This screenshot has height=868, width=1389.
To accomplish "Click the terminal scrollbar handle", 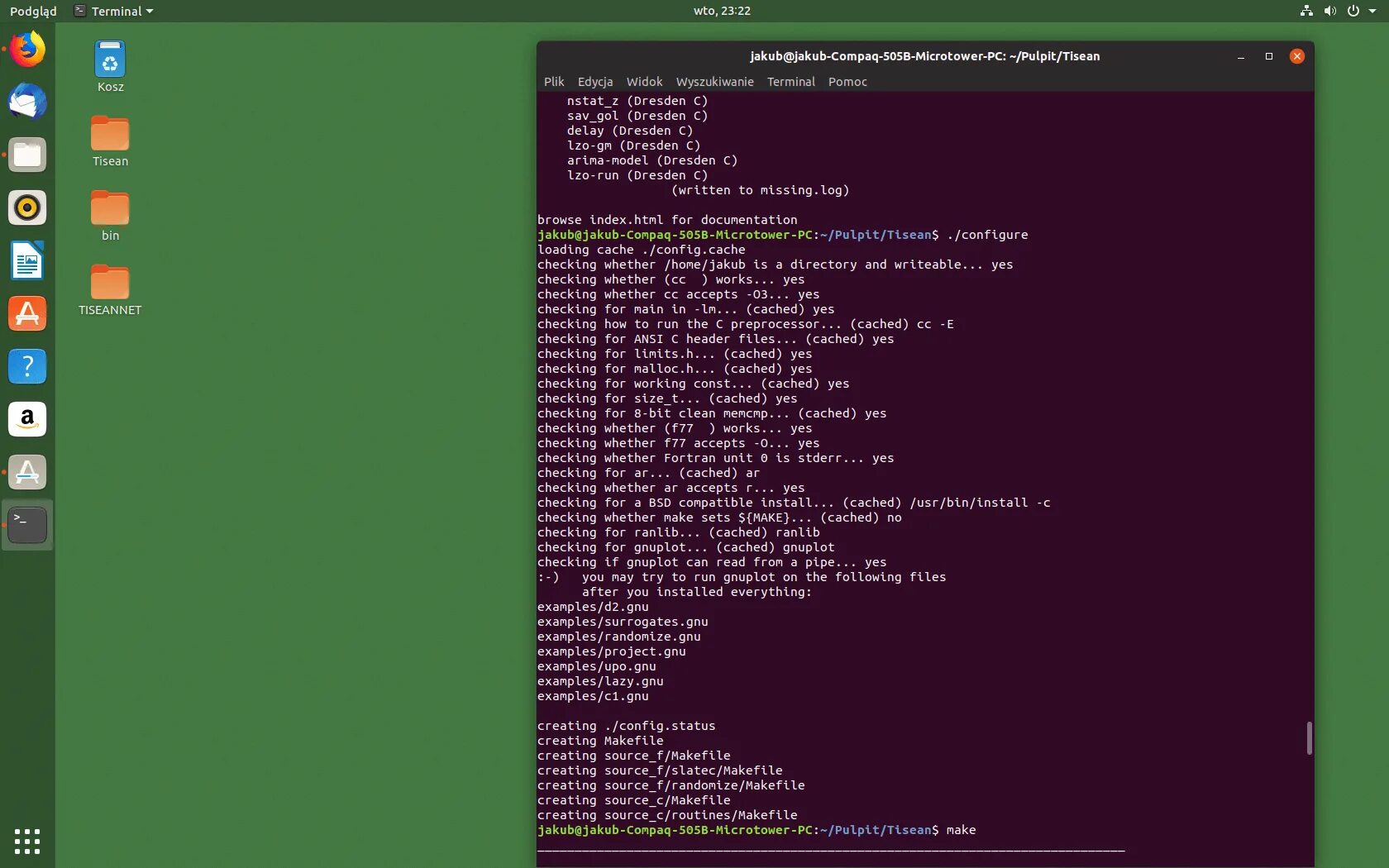I will [x=1309, y=737].
